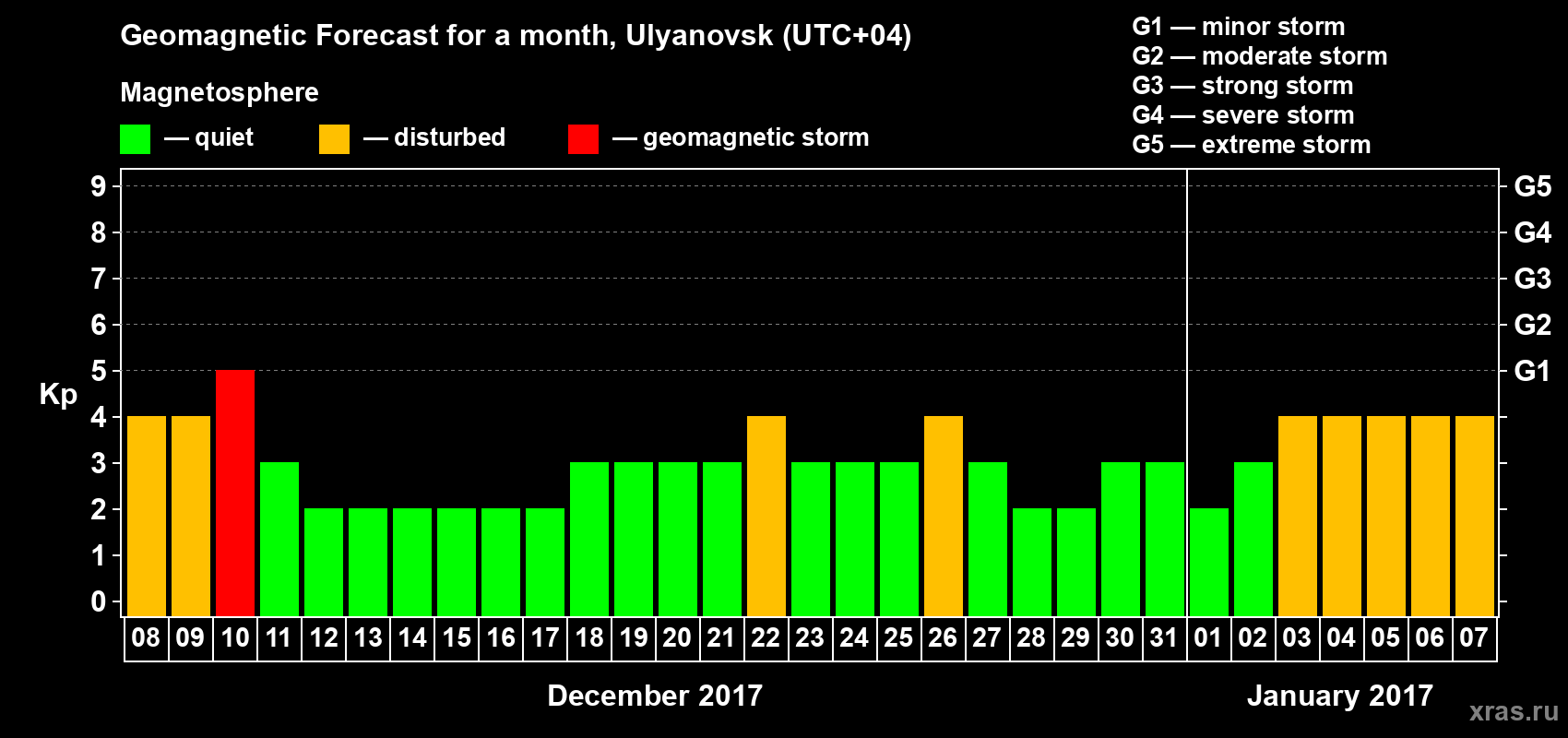Screen dimensions: 1568x738
Task: Click the 'G1 — minor storm' legend line
Action: (x=1239, y=27)
